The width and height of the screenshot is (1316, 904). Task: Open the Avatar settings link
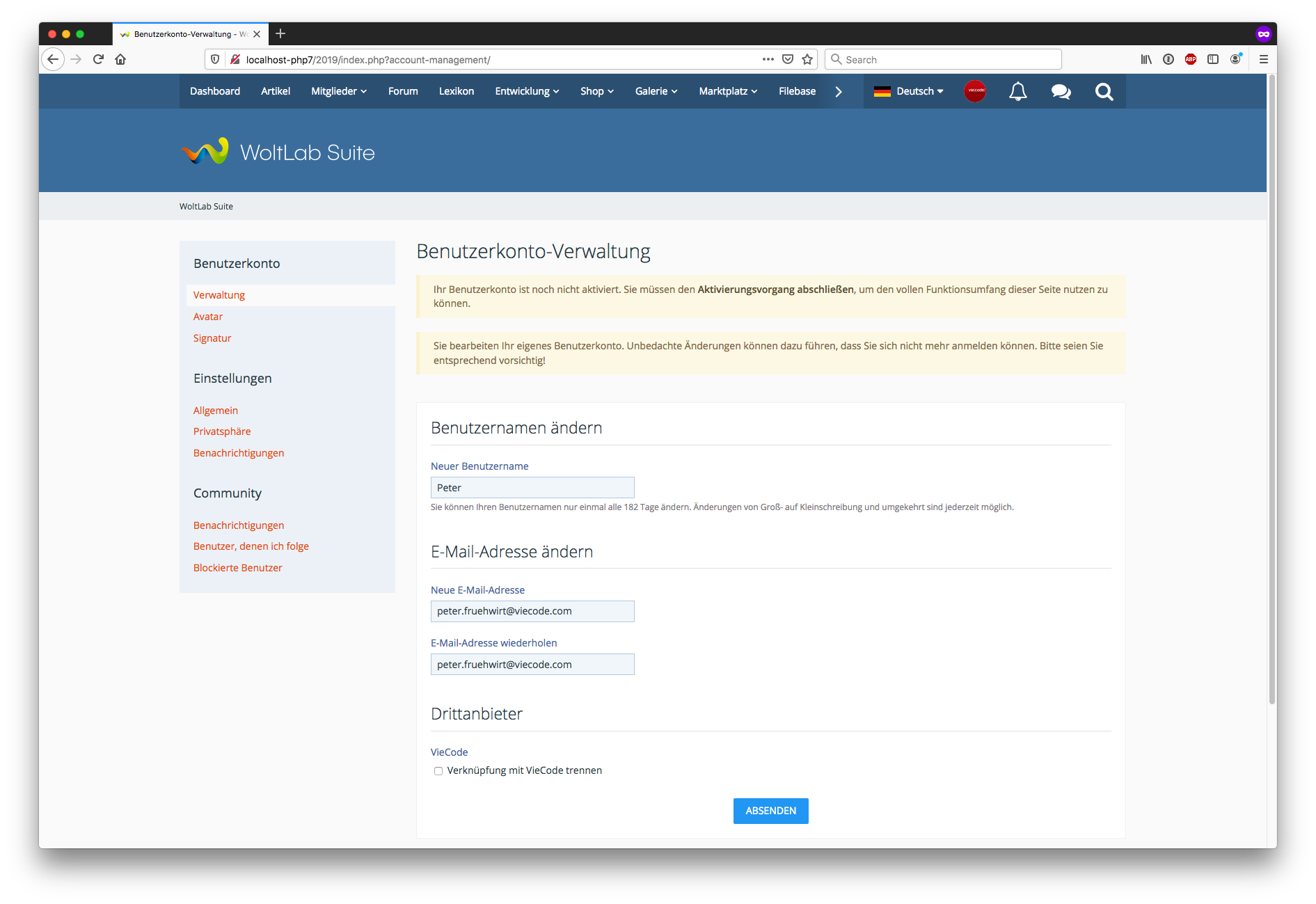tap(208, 317)
